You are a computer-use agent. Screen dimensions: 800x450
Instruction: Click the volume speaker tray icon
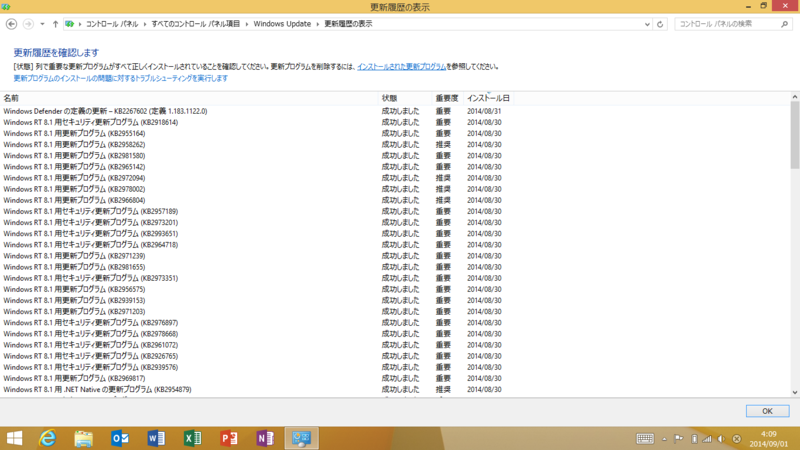click(x=721, y=439)
